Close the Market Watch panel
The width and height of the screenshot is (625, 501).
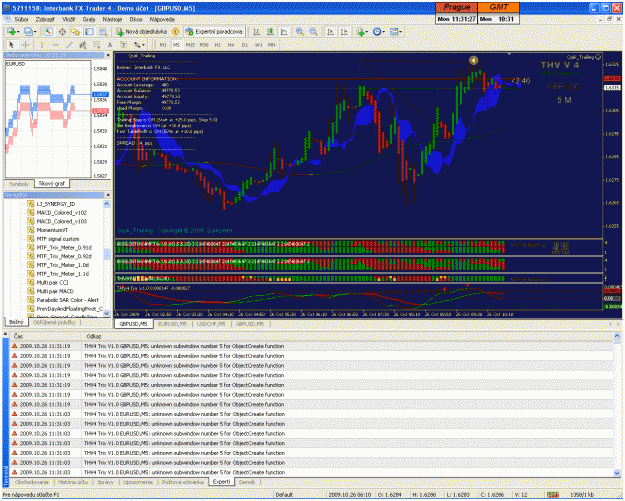[108, 55]
